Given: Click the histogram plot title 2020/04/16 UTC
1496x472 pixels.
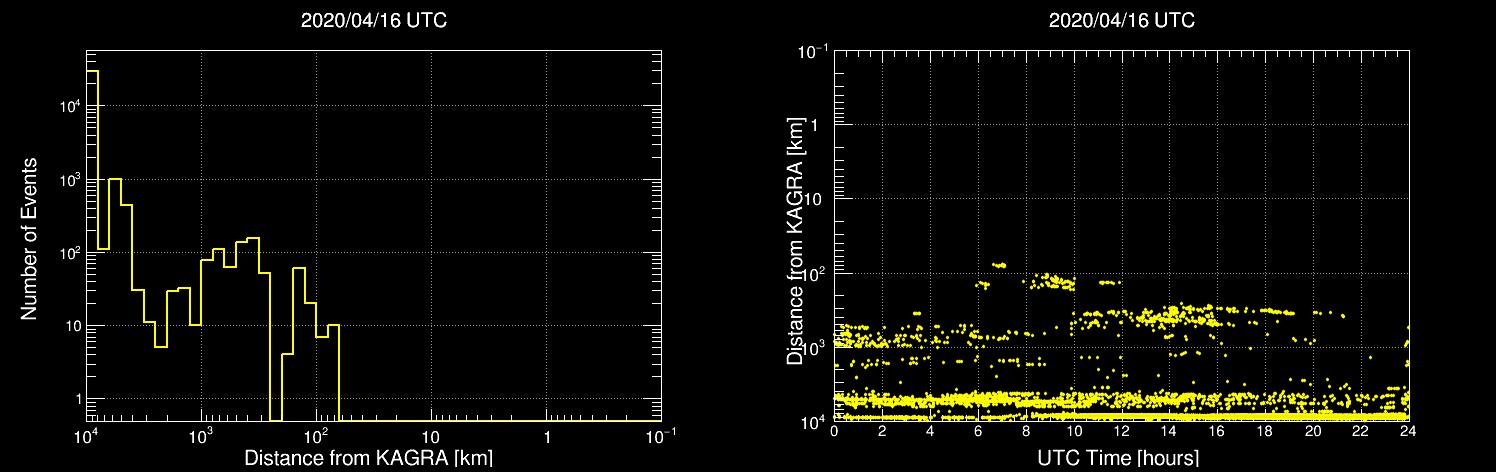Looking at the screenshot, I should [373, 21].
